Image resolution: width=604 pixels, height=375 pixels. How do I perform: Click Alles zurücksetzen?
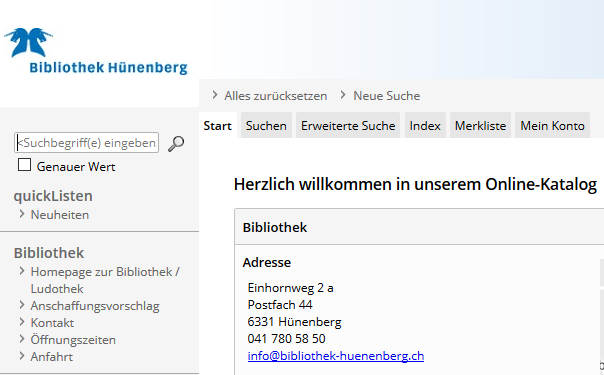click(276, 96)
